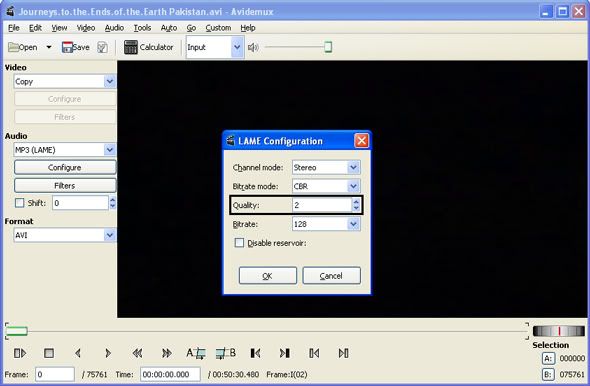
Task: Open the Edit menu
Action: 35,28
